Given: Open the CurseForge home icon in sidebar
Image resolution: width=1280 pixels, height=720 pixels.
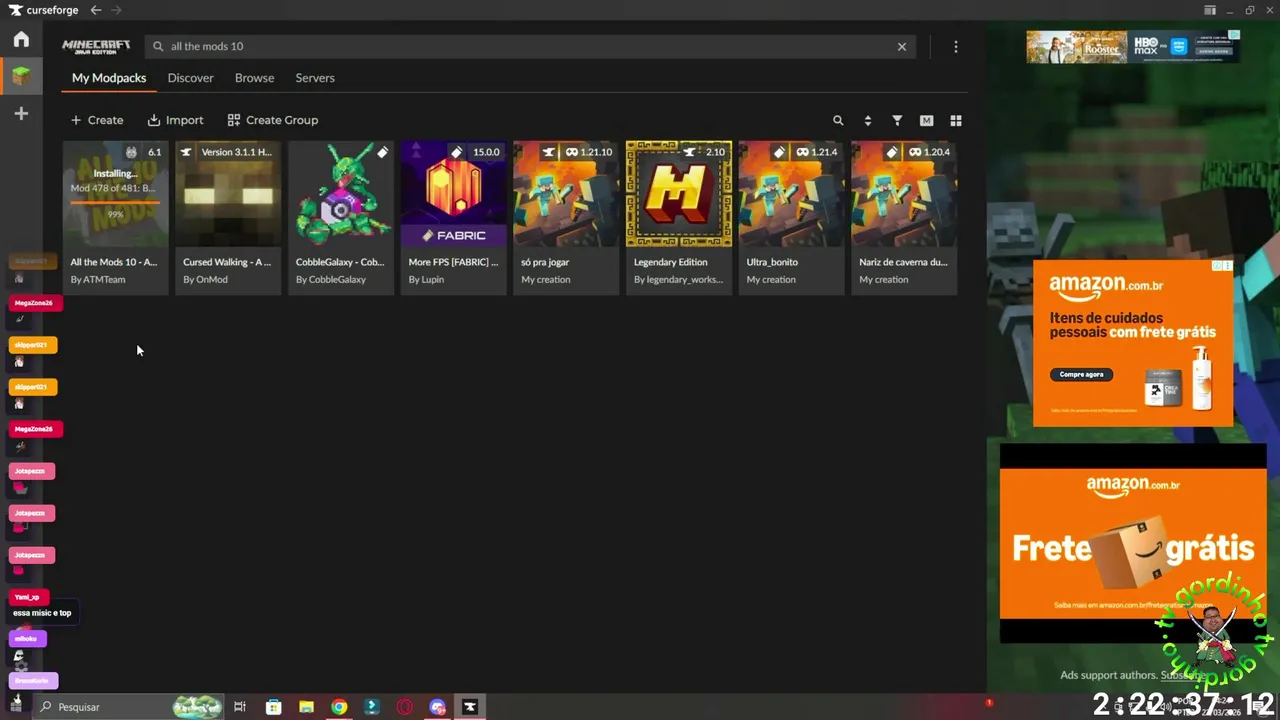Looking at the screenshot, I should (x=21, y=40).
